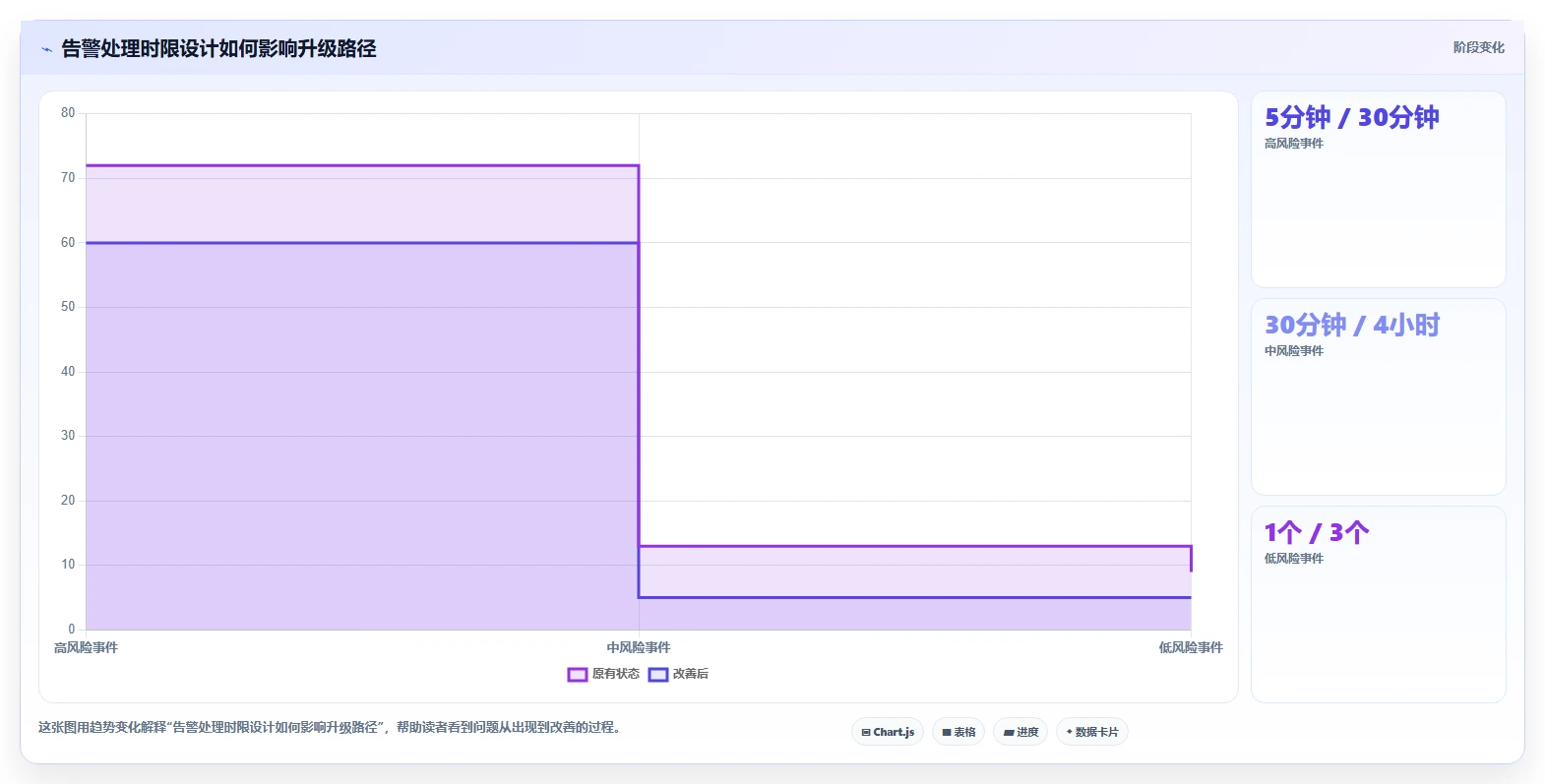Select the 表格 tag

[x=958, y=732]
